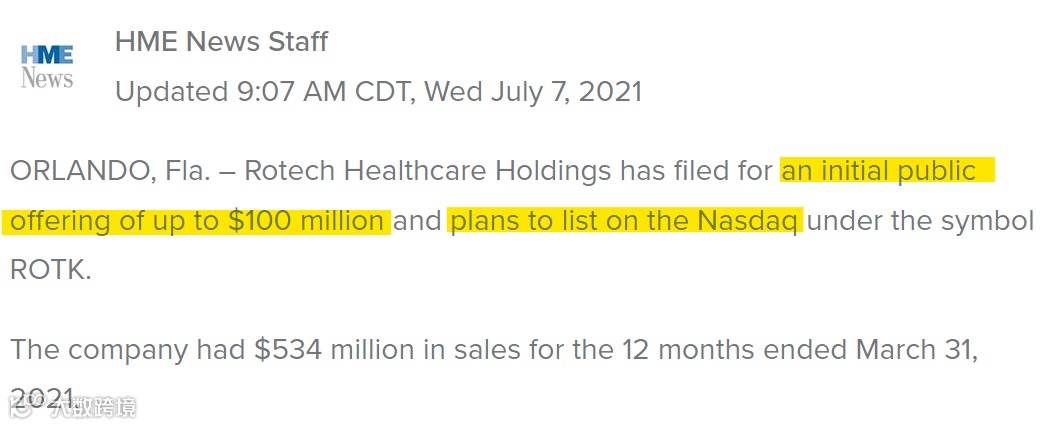The width and height of the screenshot is (1048, 426).
Task: Click the HME News logo
Action: coord(47,67)
